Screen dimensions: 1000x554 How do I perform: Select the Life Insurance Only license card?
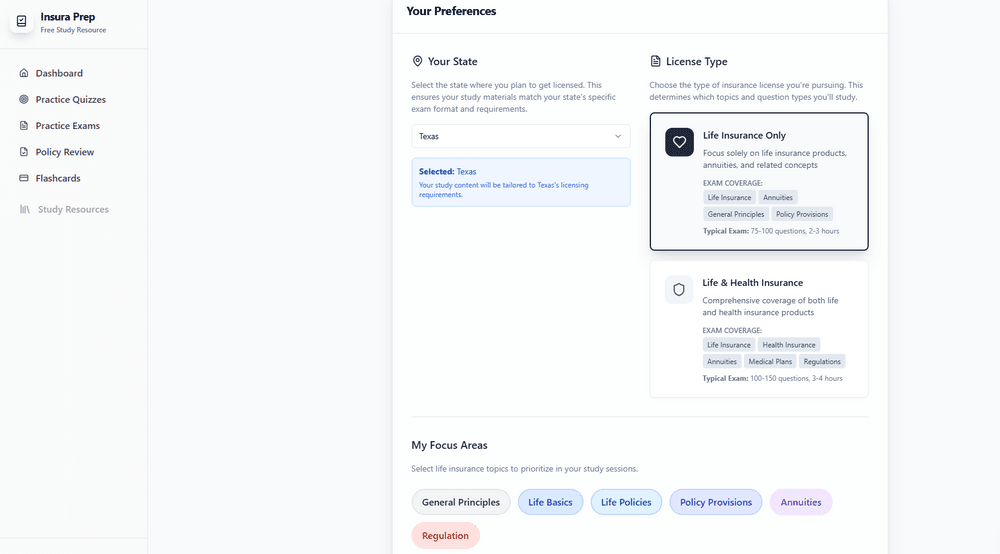[759, 181]
